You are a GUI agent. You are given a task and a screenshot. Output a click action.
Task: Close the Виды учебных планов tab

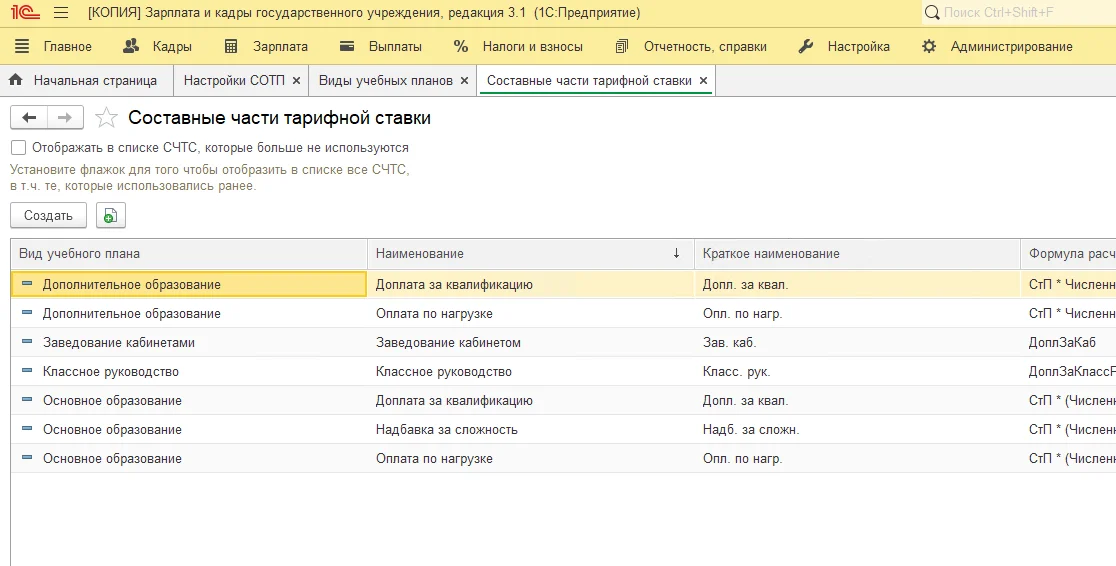464,80
